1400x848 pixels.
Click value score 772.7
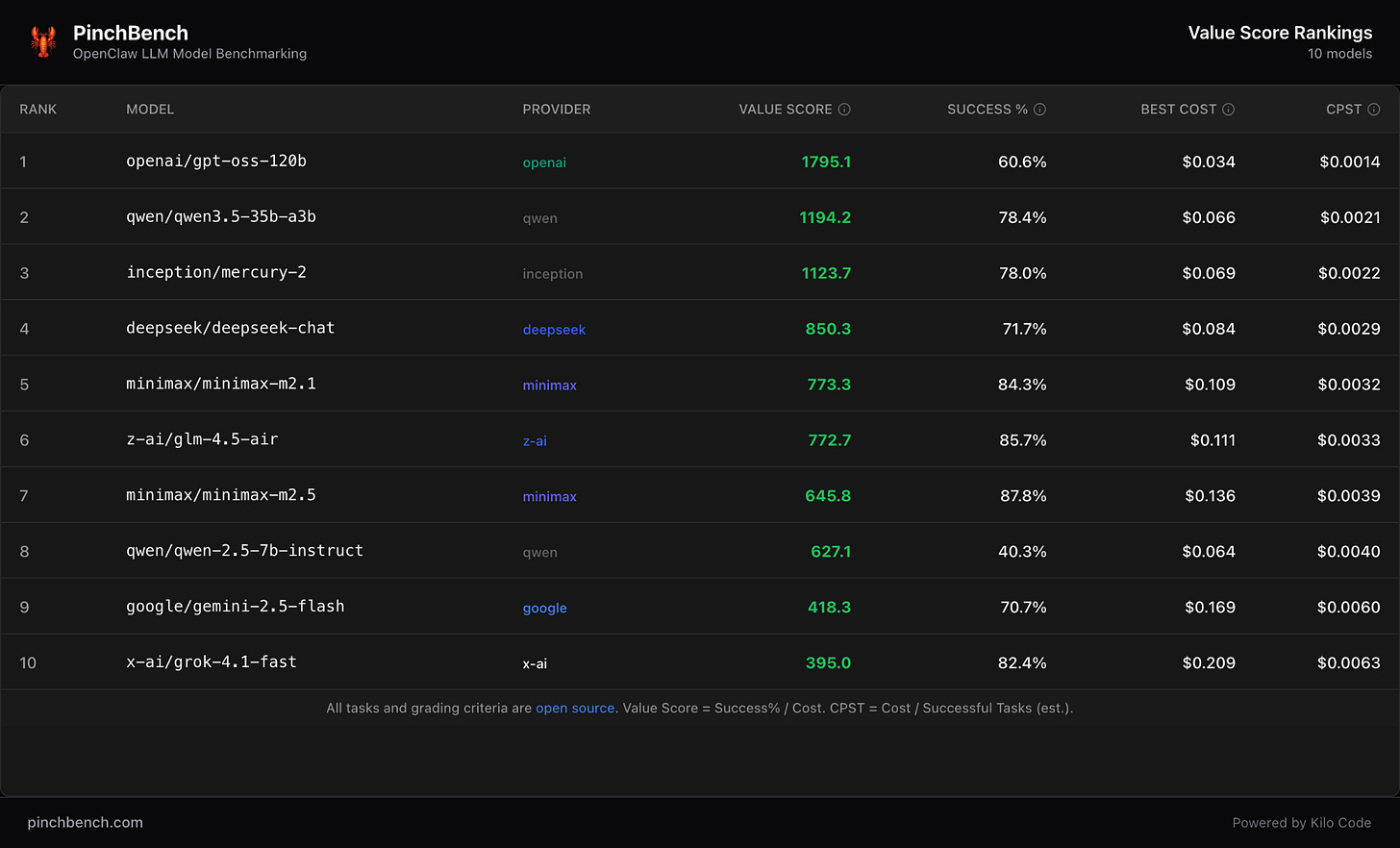point(829,441)
